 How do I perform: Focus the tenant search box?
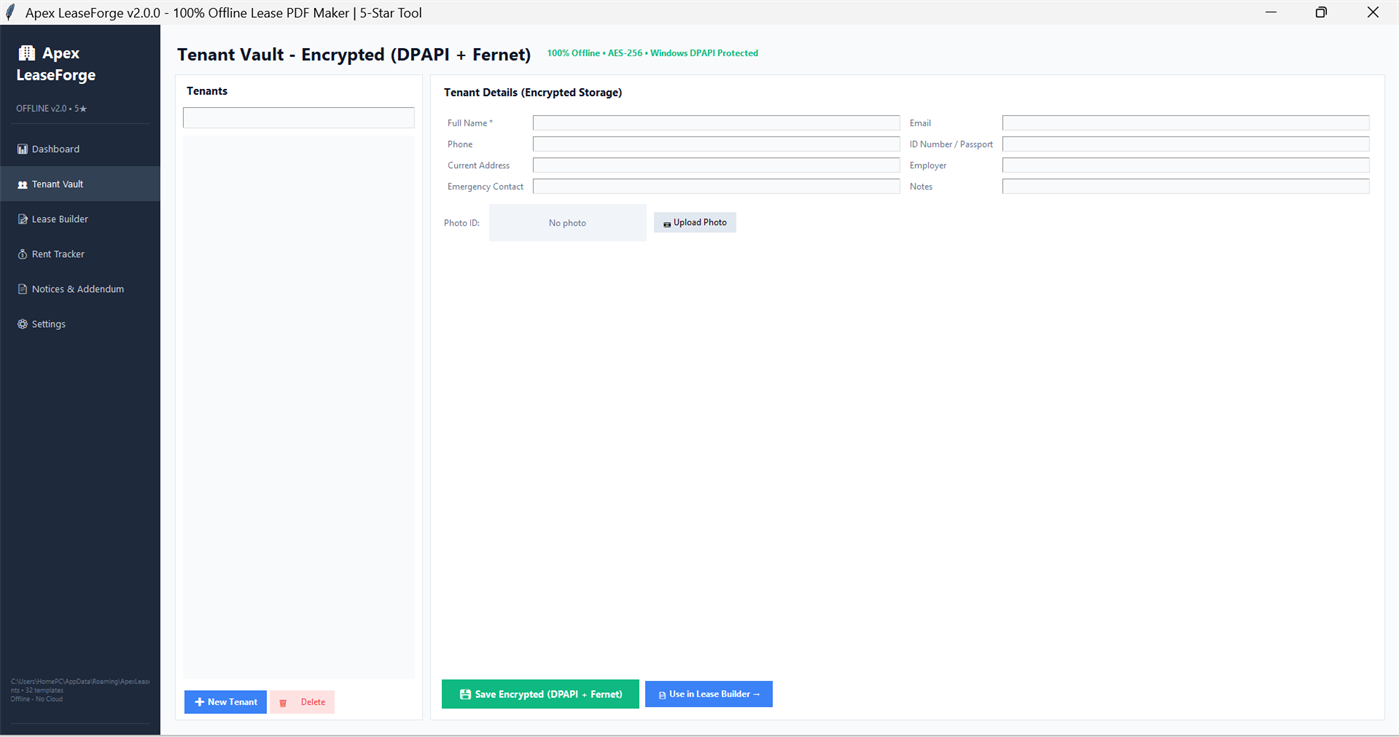298,117
